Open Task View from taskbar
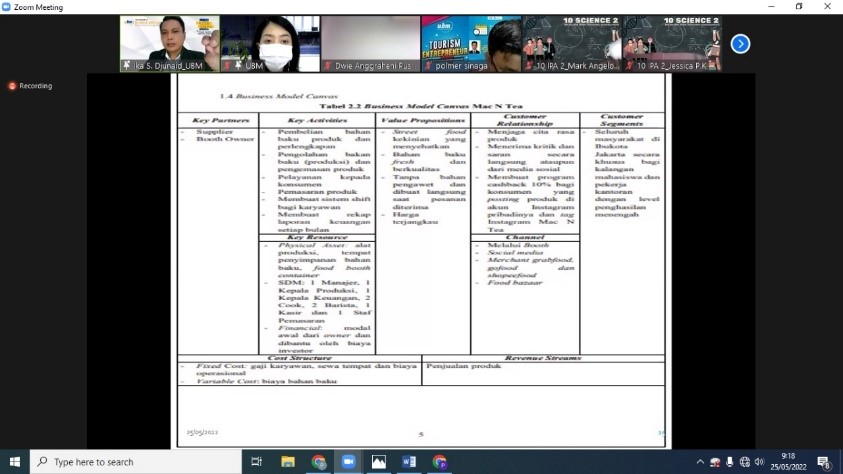843x474 pixels. (256, 462)
